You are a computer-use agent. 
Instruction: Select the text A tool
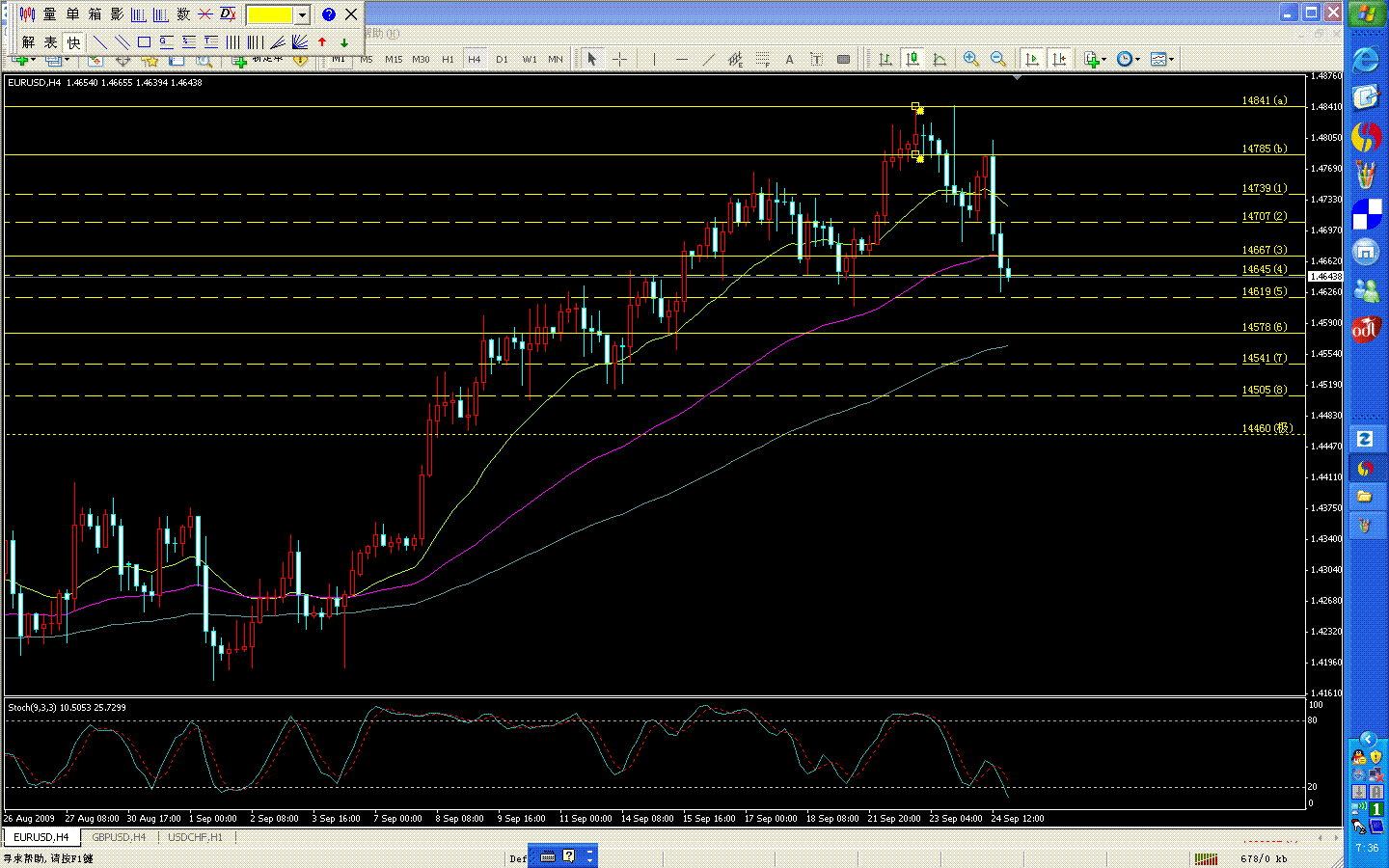(x=789, y=60)
